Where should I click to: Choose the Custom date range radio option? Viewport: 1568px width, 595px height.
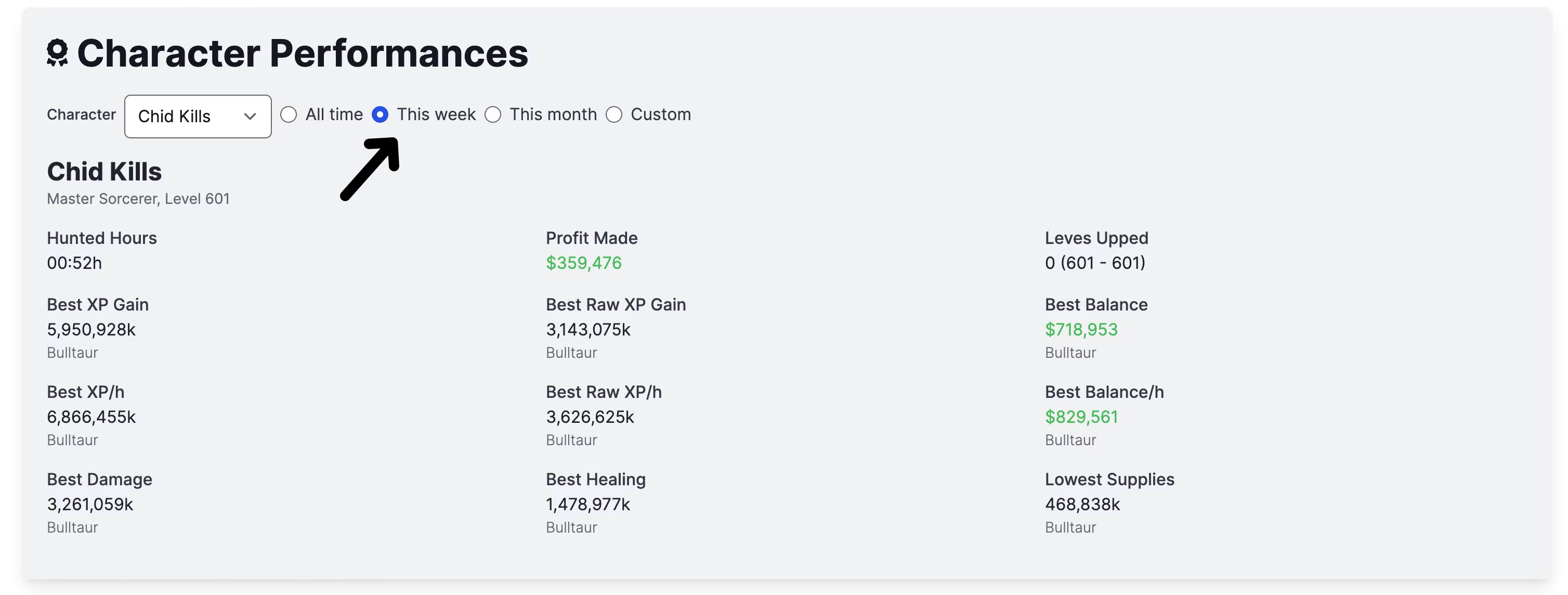pos(614,114)
